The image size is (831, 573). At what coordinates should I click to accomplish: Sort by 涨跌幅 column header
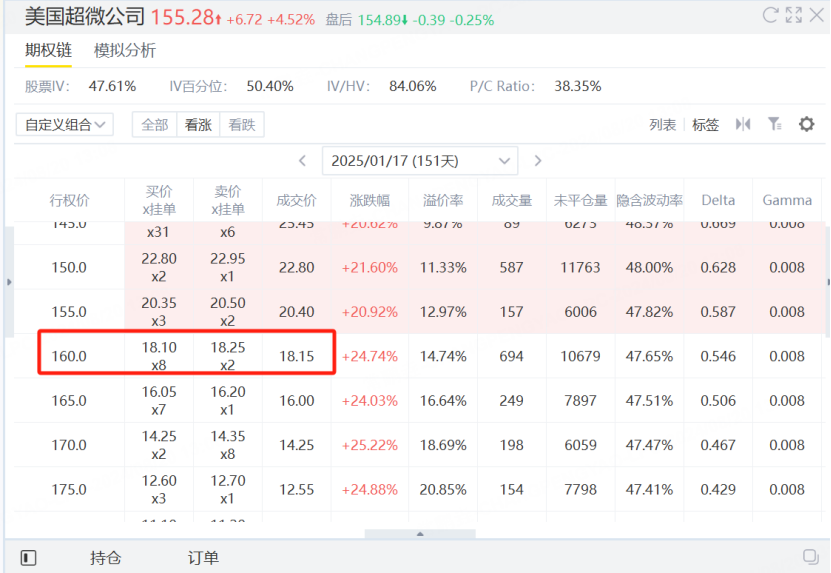point(370,200)
